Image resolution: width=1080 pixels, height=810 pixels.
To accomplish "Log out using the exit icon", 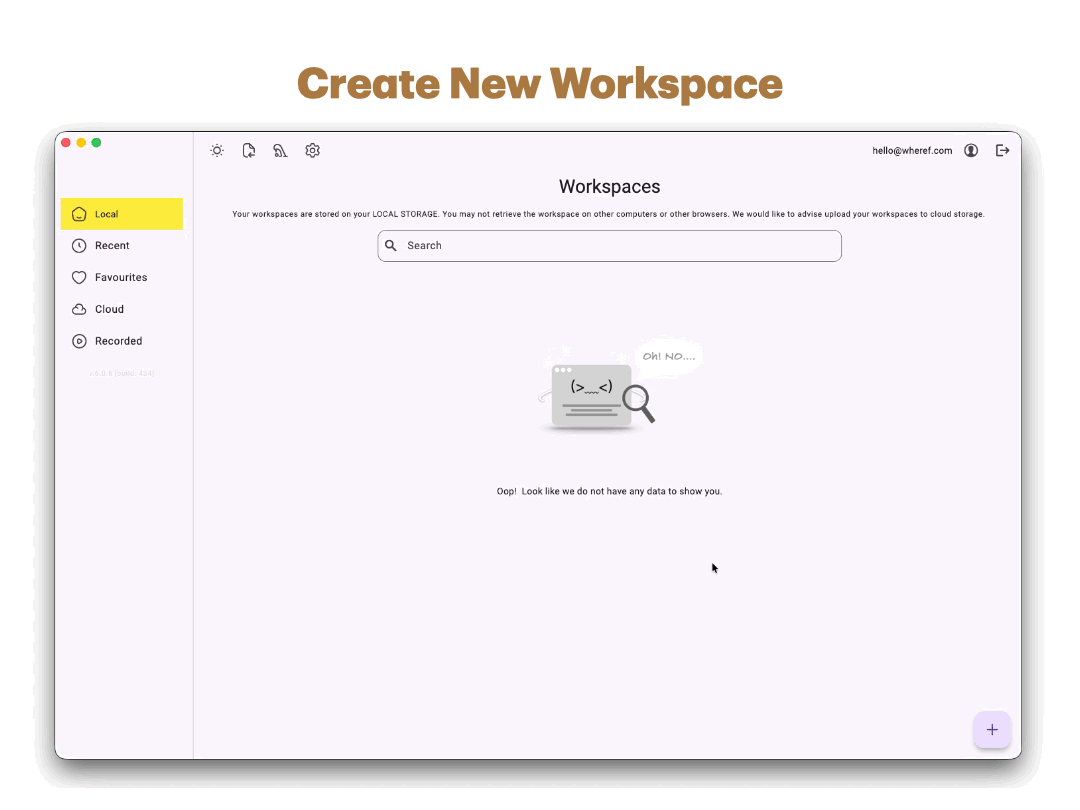I will (1003, 150).
